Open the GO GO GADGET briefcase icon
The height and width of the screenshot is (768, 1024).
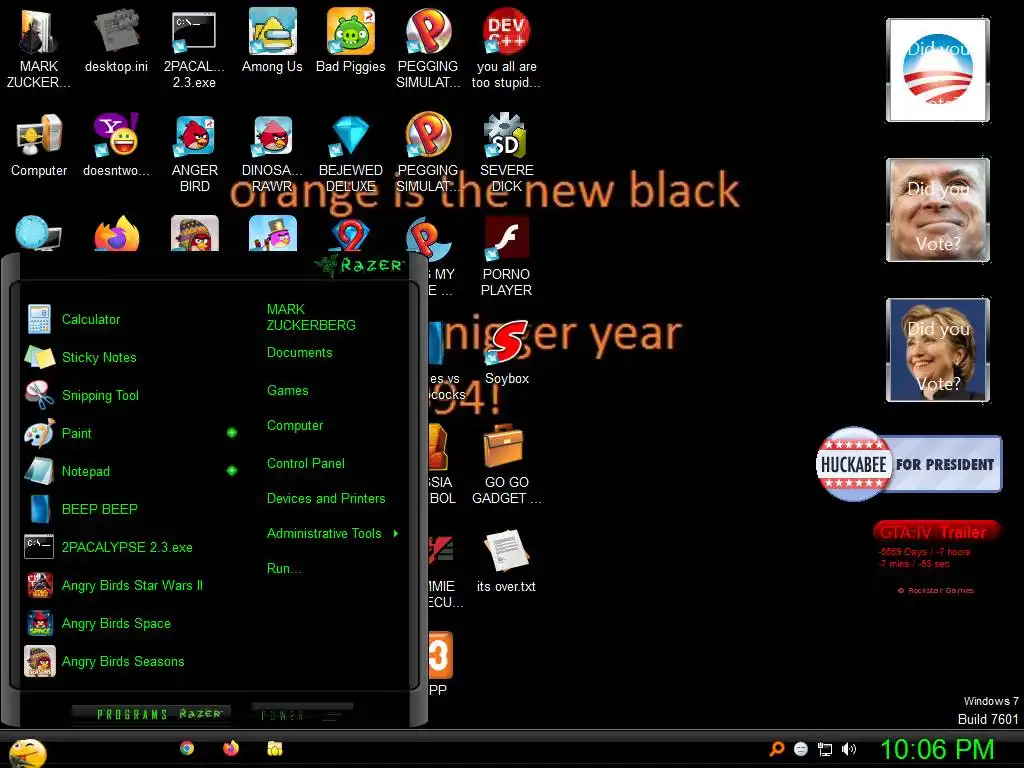point(506,464)
